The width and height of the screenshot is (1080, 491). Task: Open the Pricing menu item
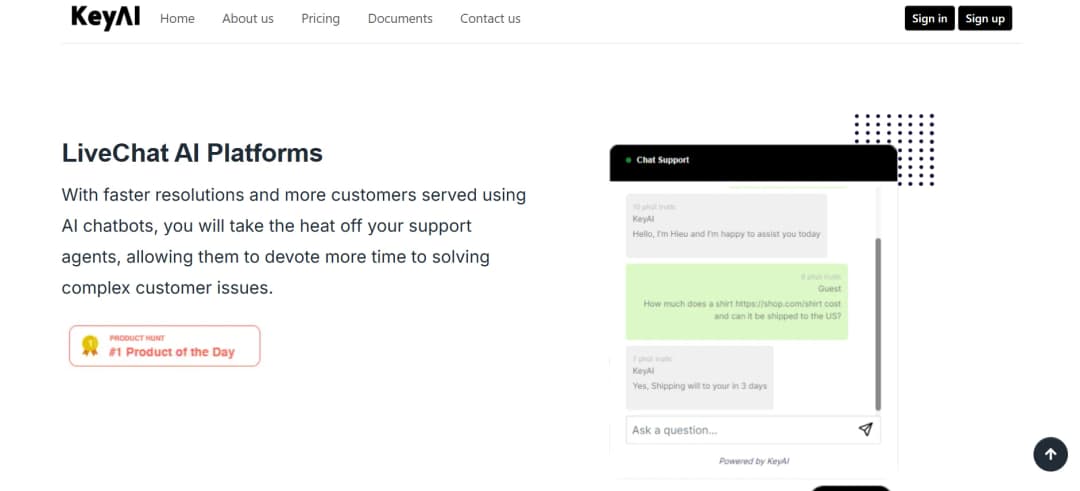tap(320, 19)
